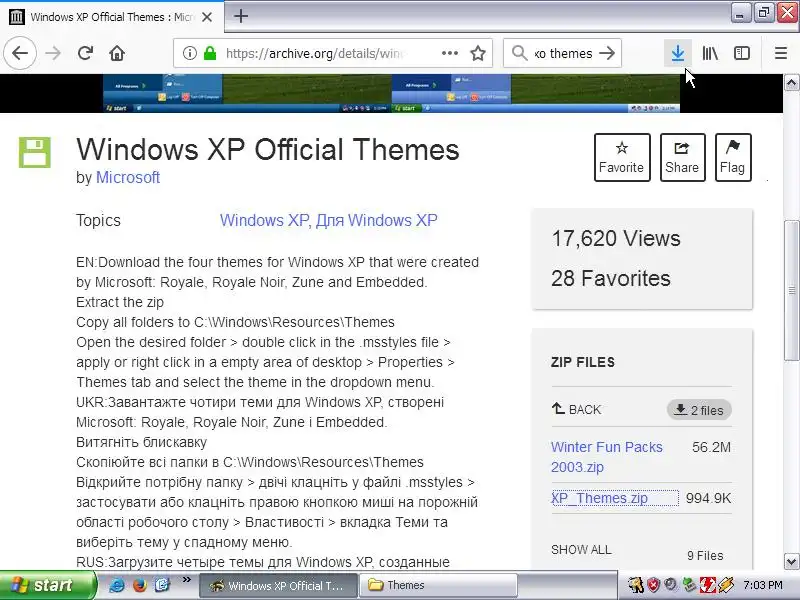
Task: Go back to the previous page
Action: point(20,53)
